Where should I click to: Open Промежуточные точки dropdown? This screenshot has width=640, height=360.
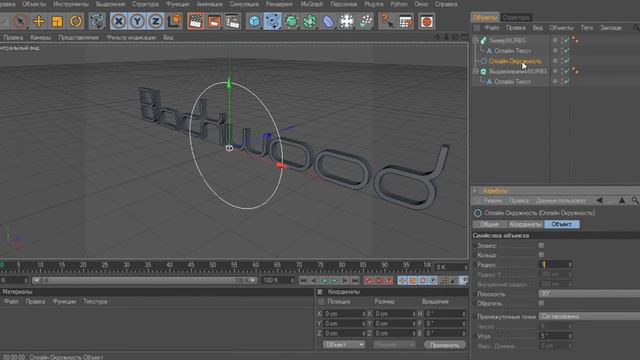[589, 316]
